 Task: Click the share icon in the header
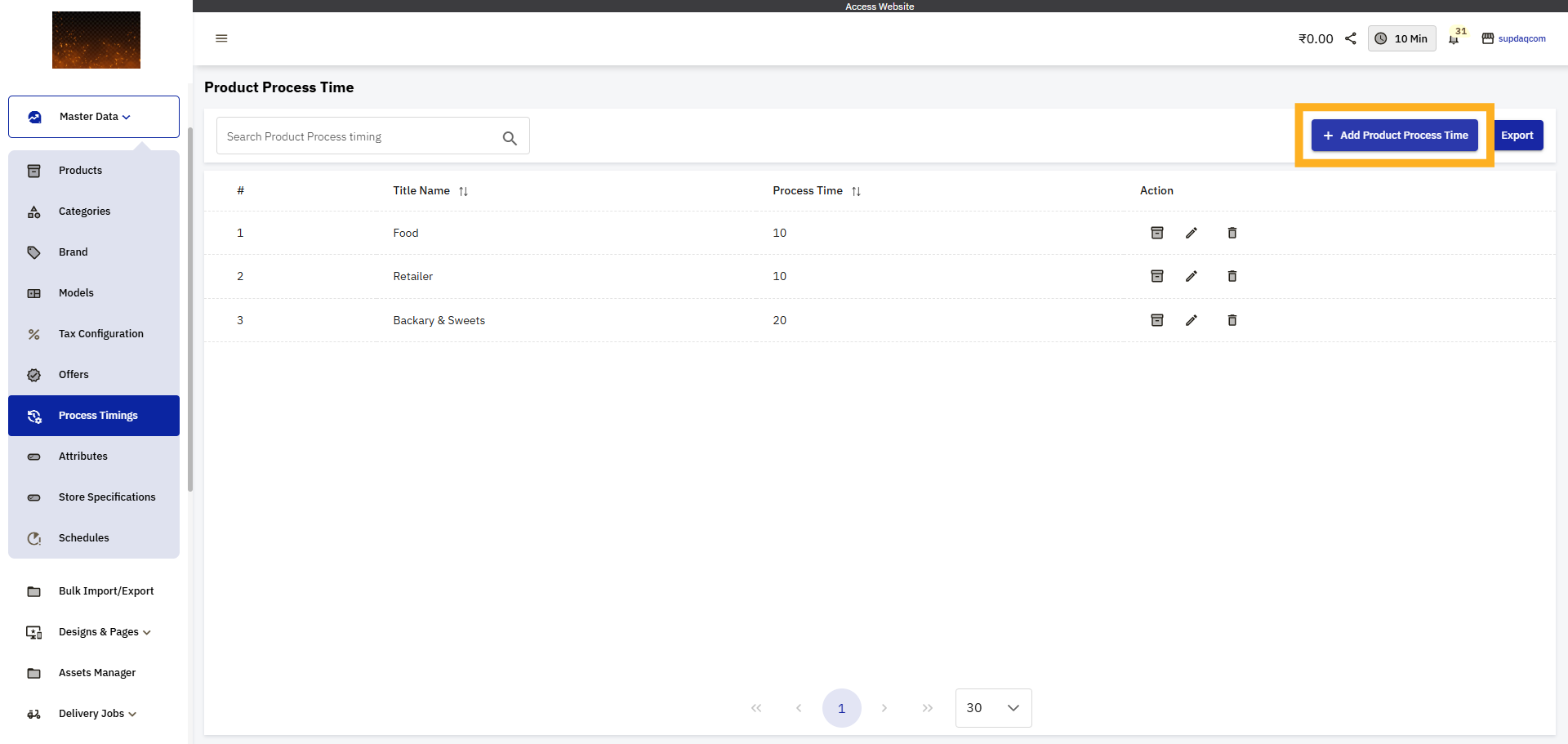[x=1350, y=38]
